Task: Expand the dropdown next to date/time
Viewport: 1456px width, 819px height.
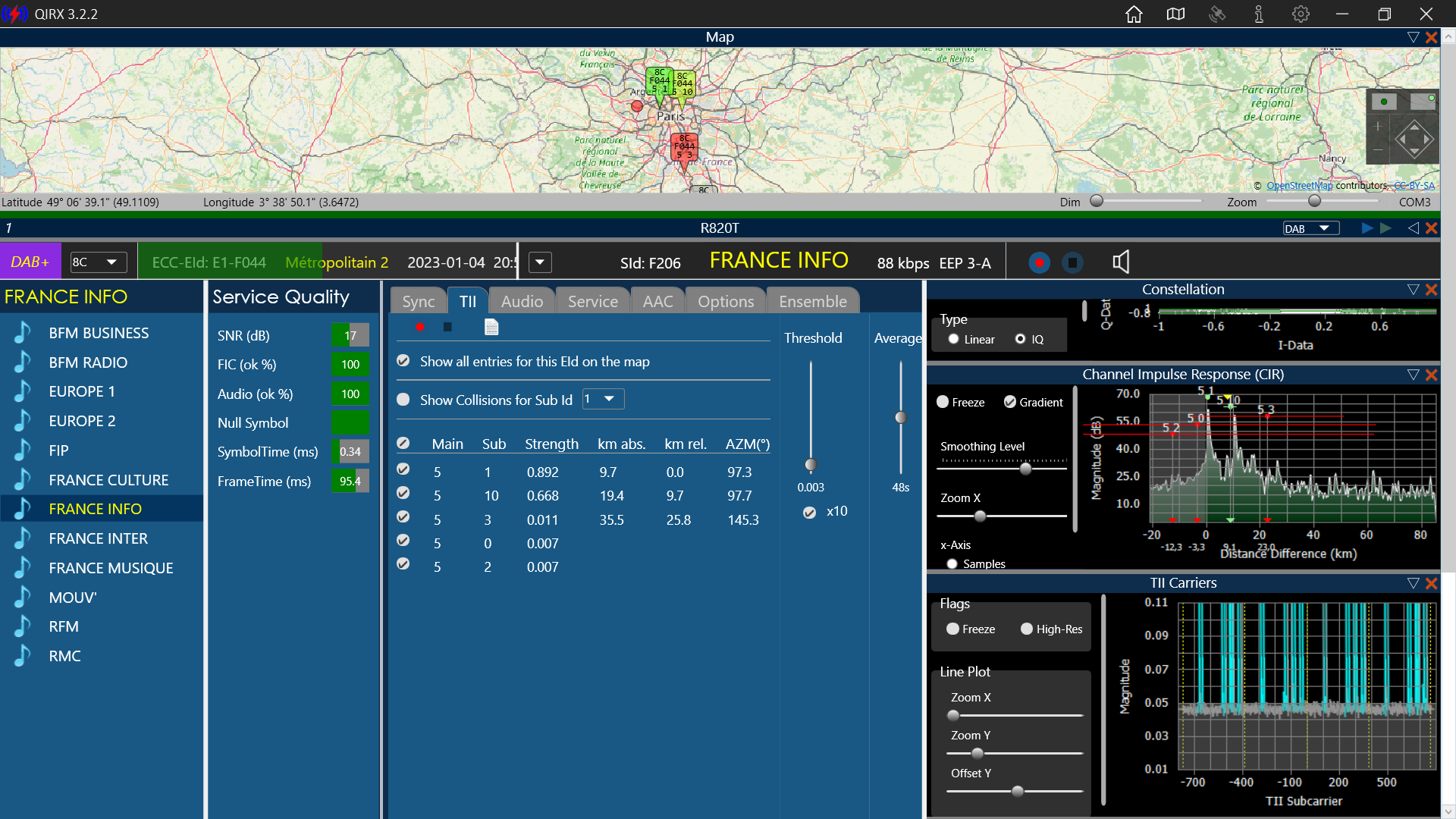Action: click(x=540, y=262)
